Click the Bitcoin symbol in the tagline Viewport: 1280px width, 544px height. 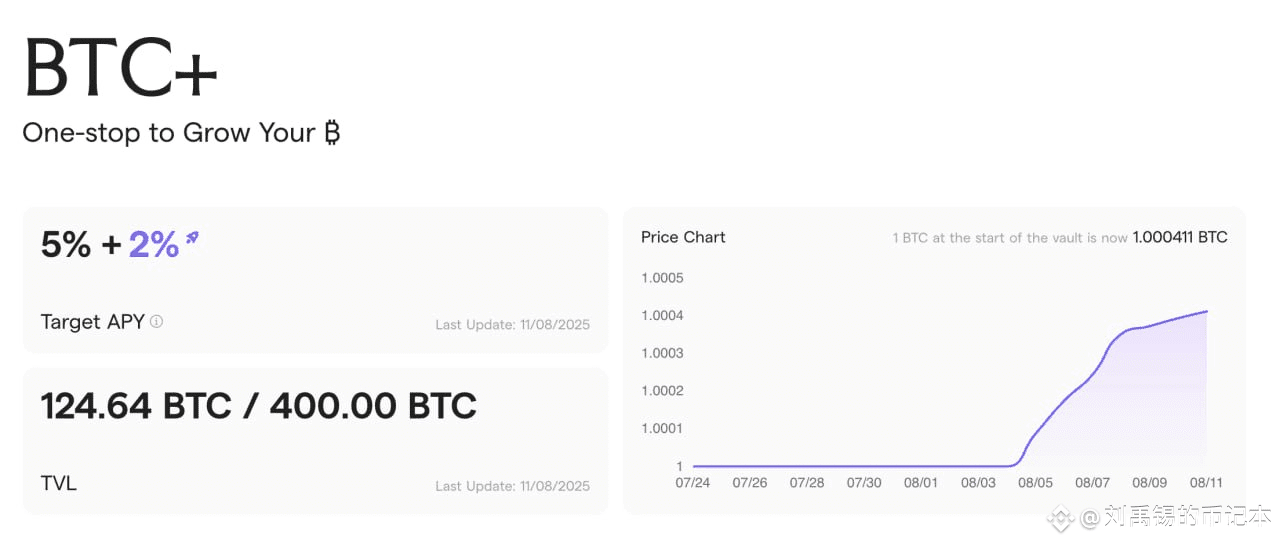pos(332,132)
